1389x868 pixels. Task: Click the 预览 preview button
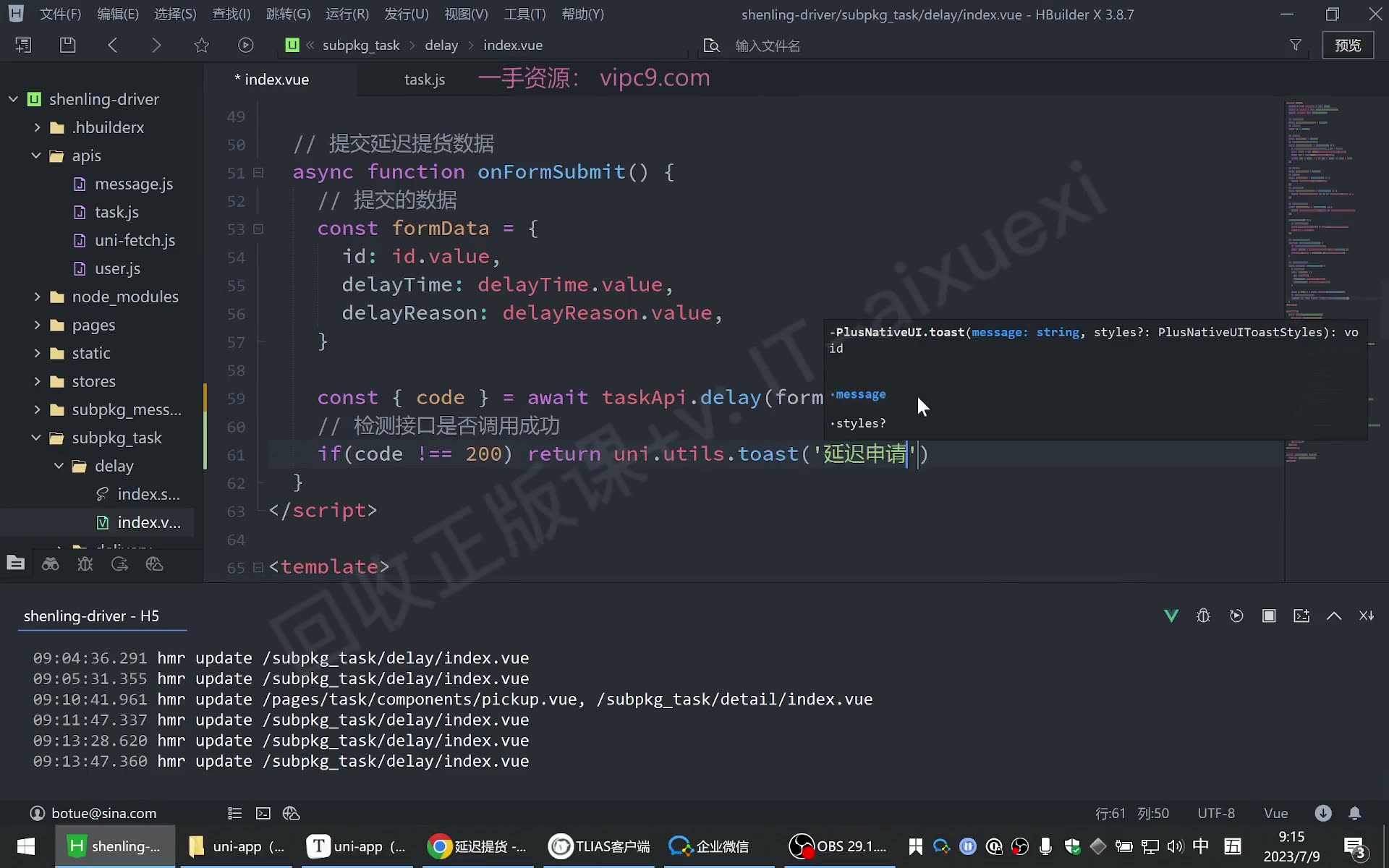pyautogui.click(x=1348, y=45)
